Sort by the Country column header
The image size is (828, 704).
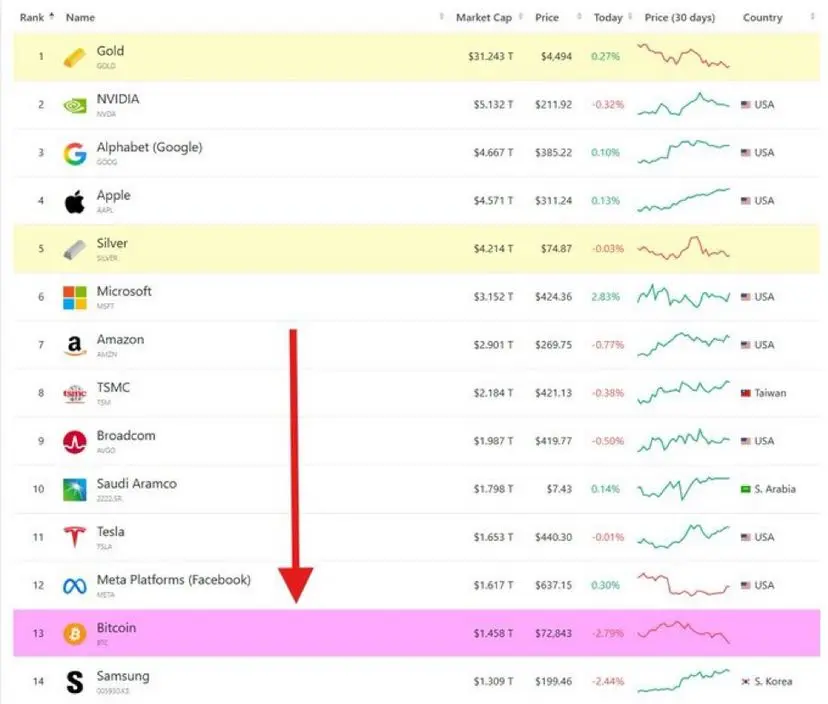762,17
